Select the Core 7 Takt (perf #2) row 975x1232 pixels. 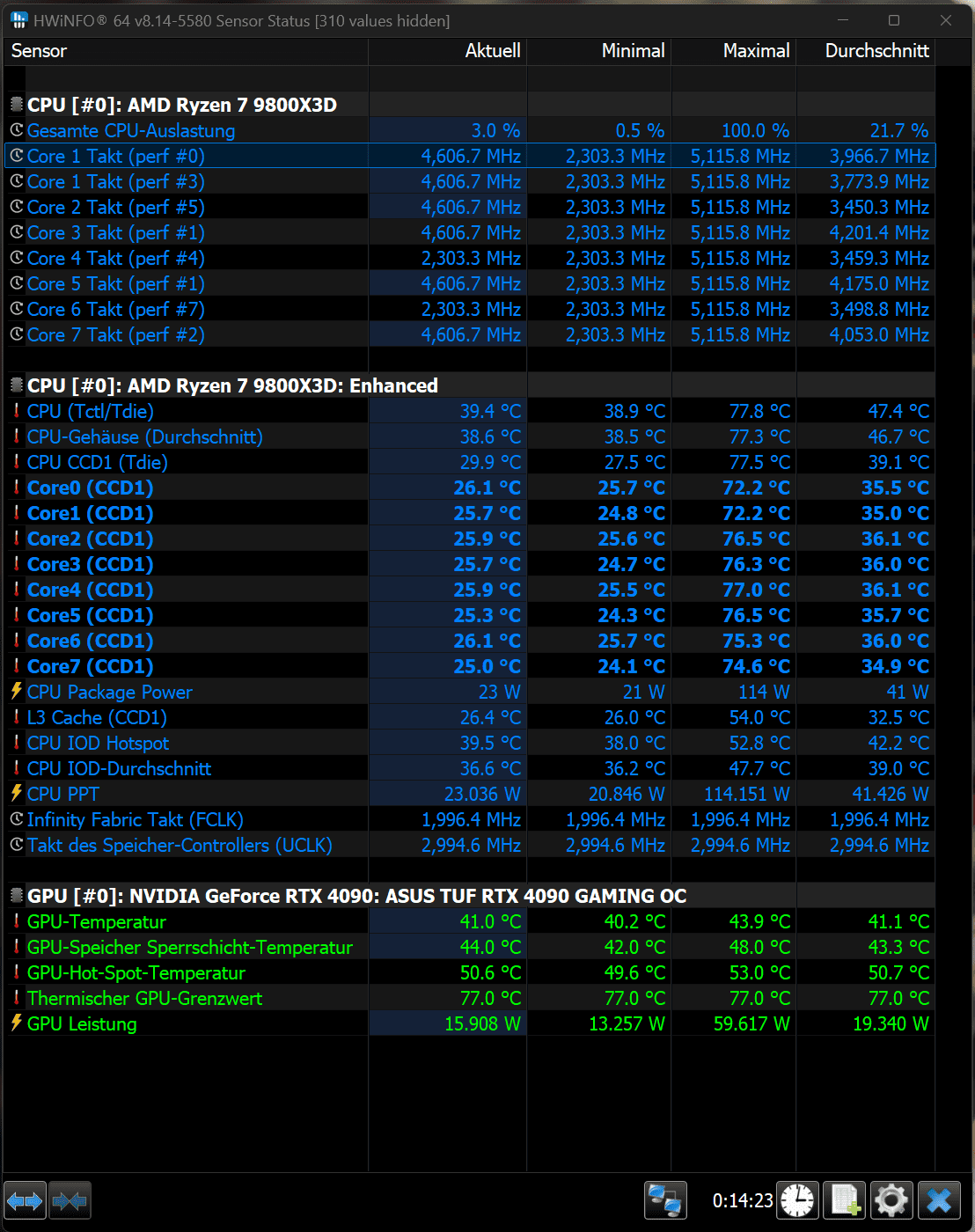470,334
